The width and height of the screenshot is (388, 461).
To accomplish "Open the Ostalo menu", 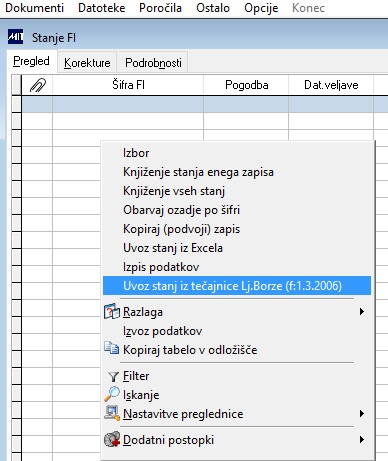I will [x=213, y=8].
